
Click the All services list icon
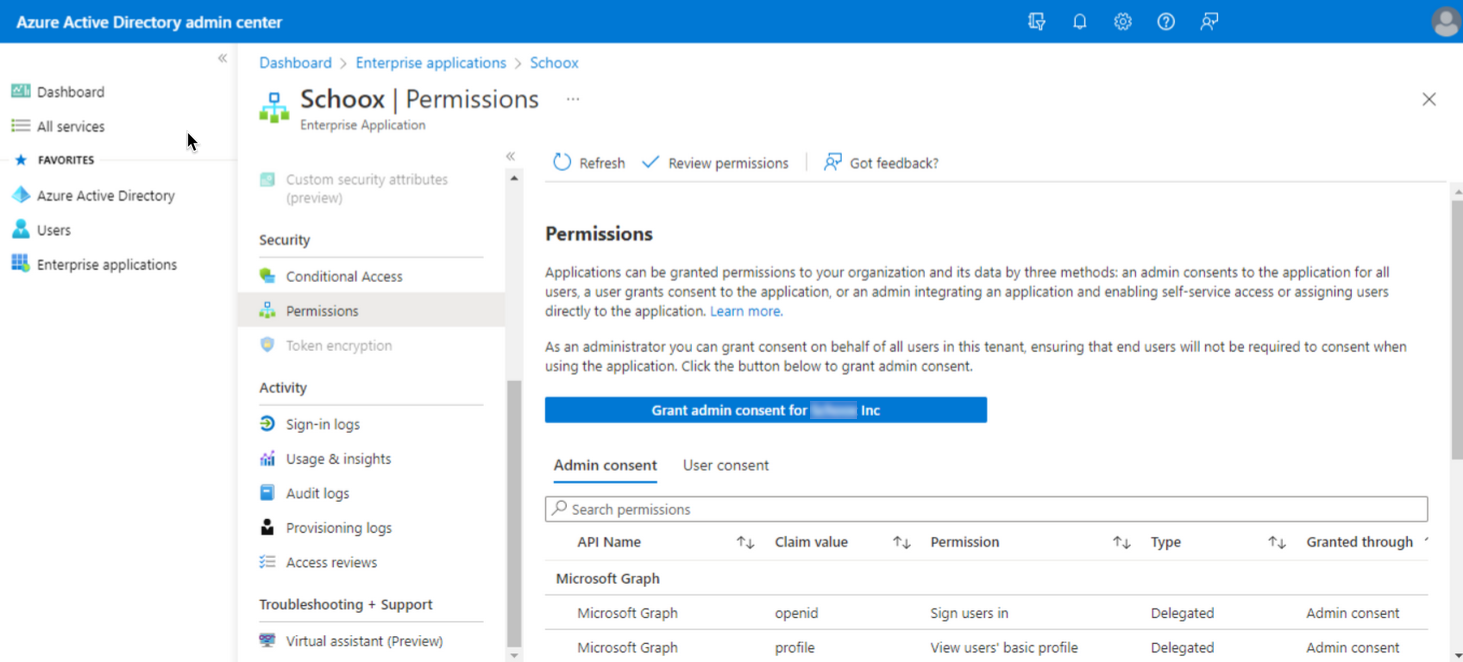coord(20,126)
